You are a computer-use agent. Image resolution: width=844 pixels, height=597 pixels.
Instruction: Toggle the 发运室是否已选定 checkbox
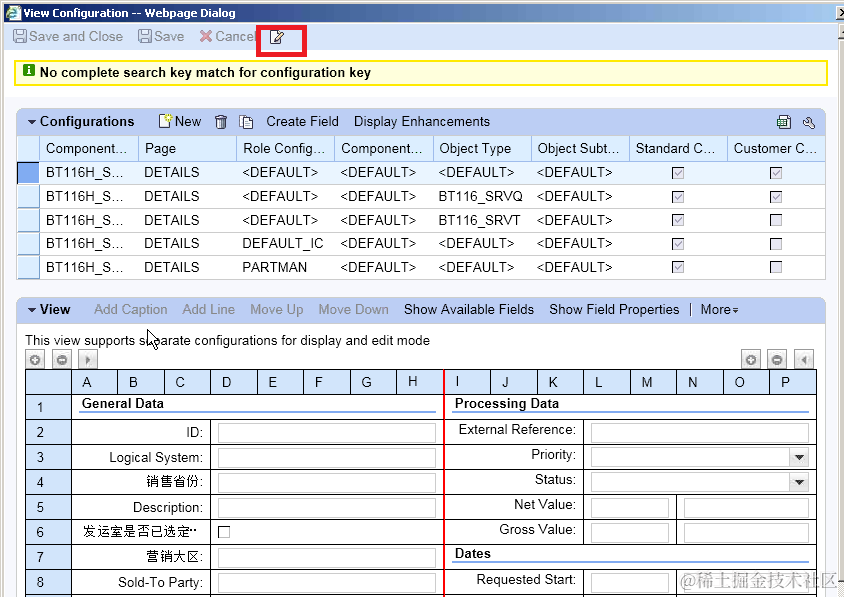pyautogui.click(x=224, y=532)
